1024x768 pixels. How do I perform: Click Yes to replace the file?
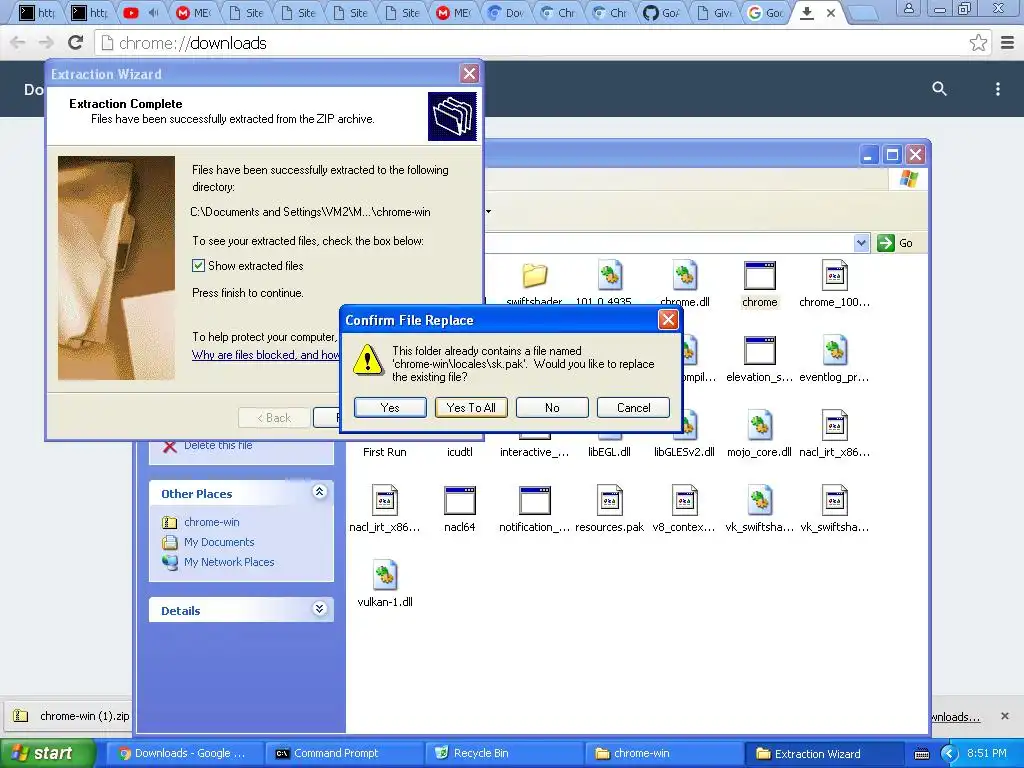tap(390, 408)
